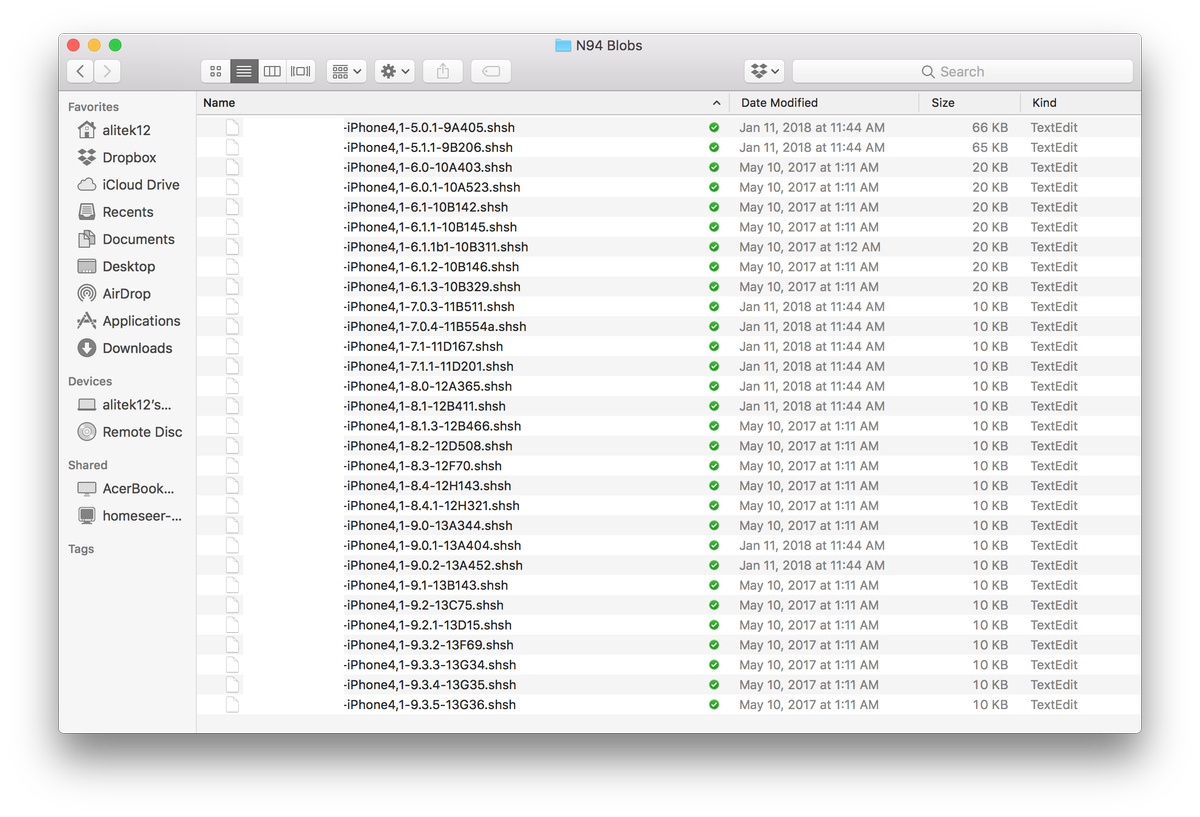The image size is (1200, 817).
Task: Switch to column view
Action: click(272, 71)
